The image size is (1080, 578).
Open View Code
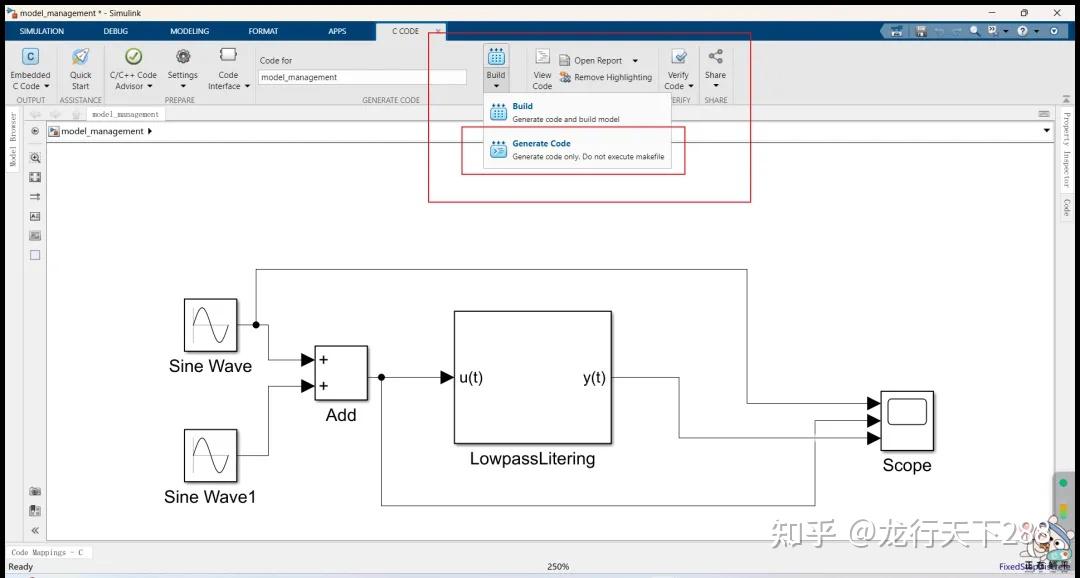[x=542, y=70]
